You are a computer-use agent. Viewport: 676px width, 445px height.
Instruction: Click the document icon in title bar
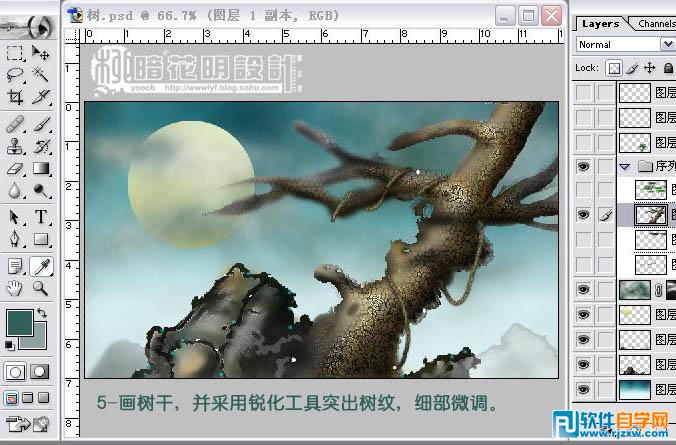click(x=75, y=15)
